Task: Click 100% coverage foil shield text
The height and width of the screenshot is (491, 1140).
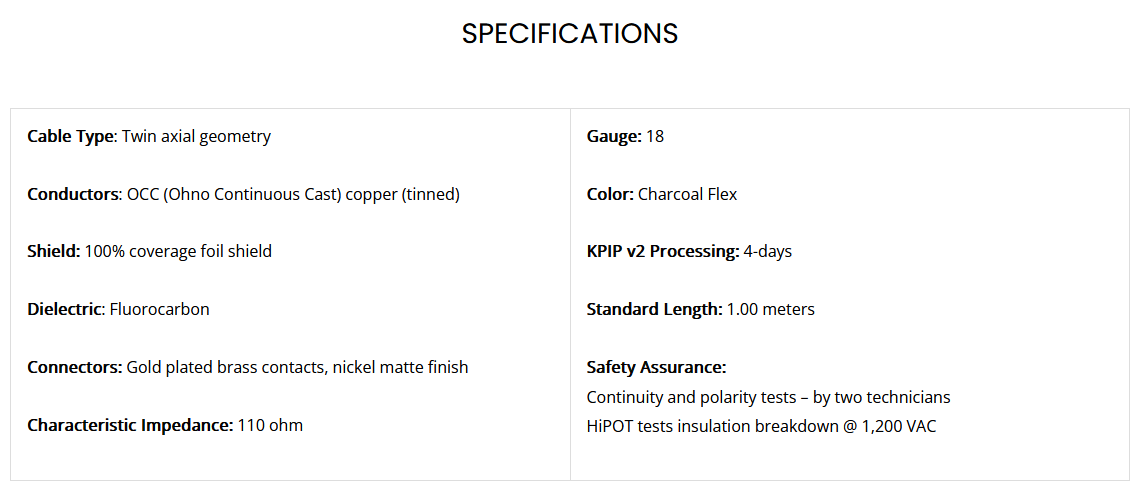Action: (x=178, y=252)
